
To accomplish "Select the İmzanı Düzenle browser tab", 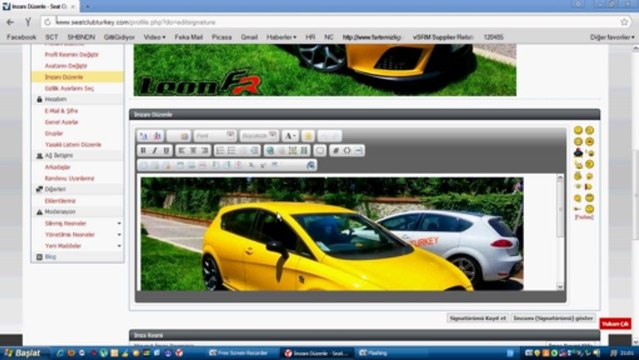I will 39,7.
